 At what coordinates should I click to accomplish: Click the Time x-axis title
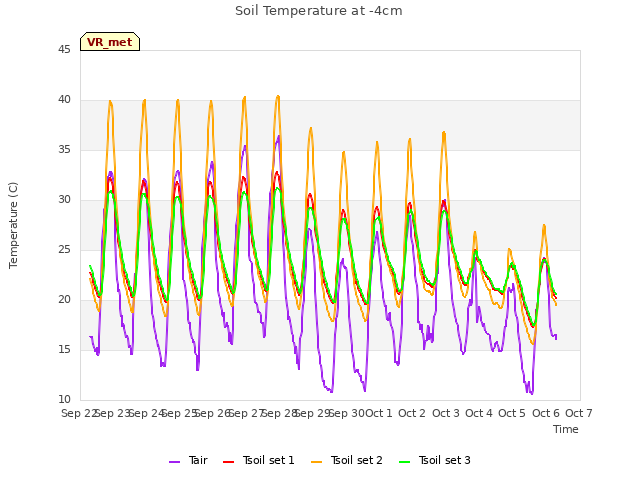(x=566, y=429)
